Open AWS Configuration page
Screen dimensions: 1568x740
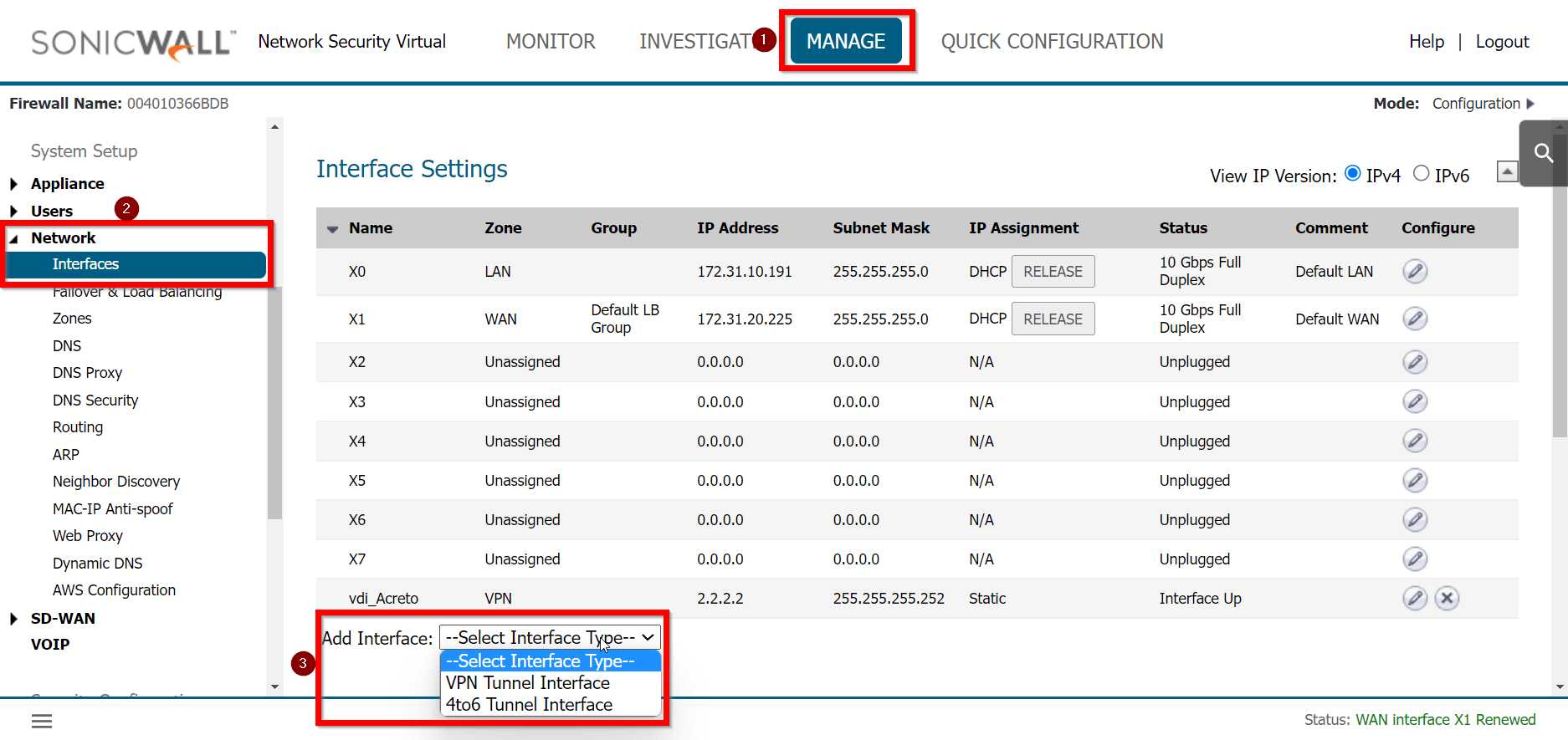click(115, 590)
